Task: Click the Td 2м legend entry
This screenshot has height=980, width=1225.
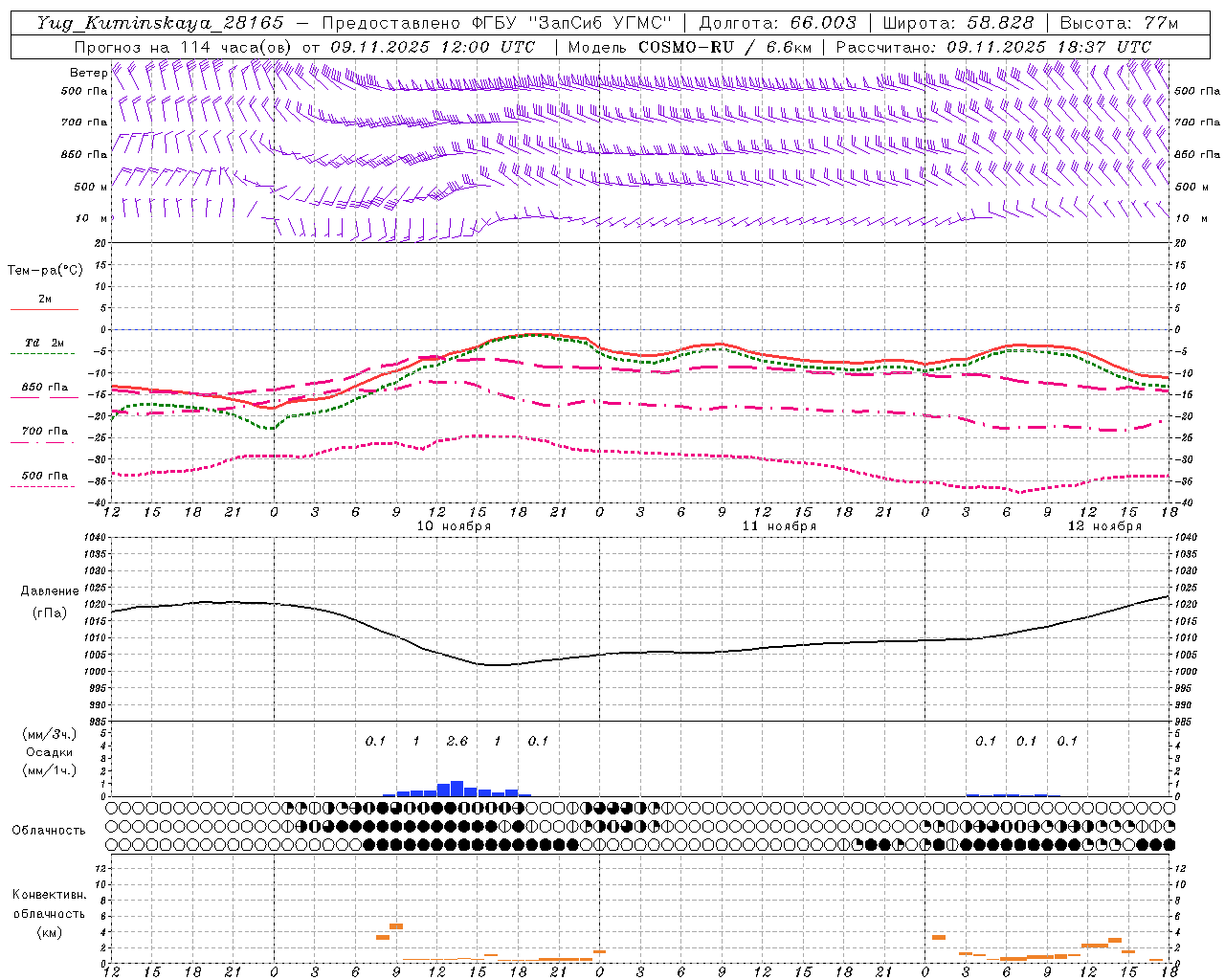Action: tap(45, 343)
